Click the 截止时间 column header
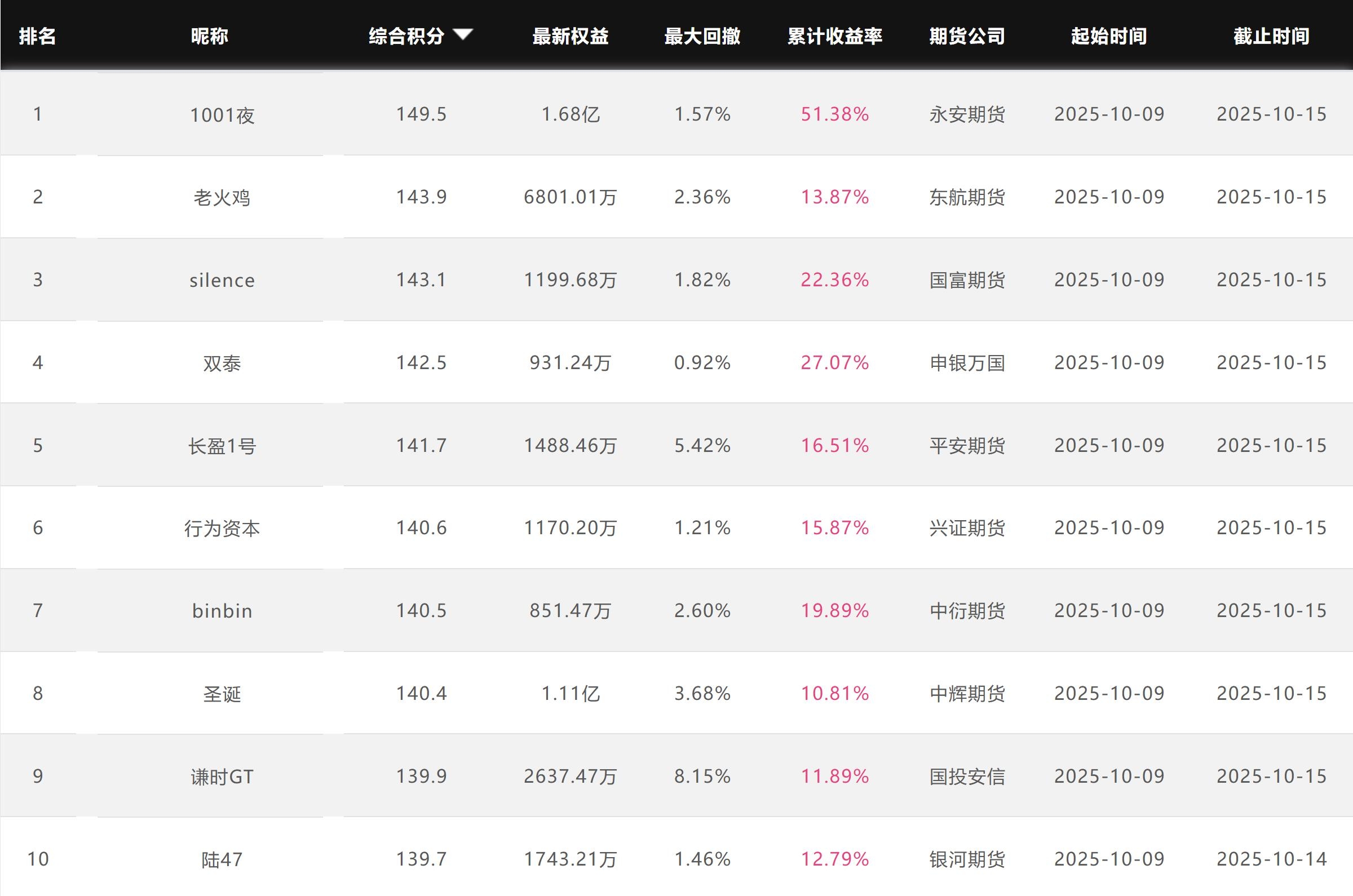1353x896 pixels. click(1271, 36)
